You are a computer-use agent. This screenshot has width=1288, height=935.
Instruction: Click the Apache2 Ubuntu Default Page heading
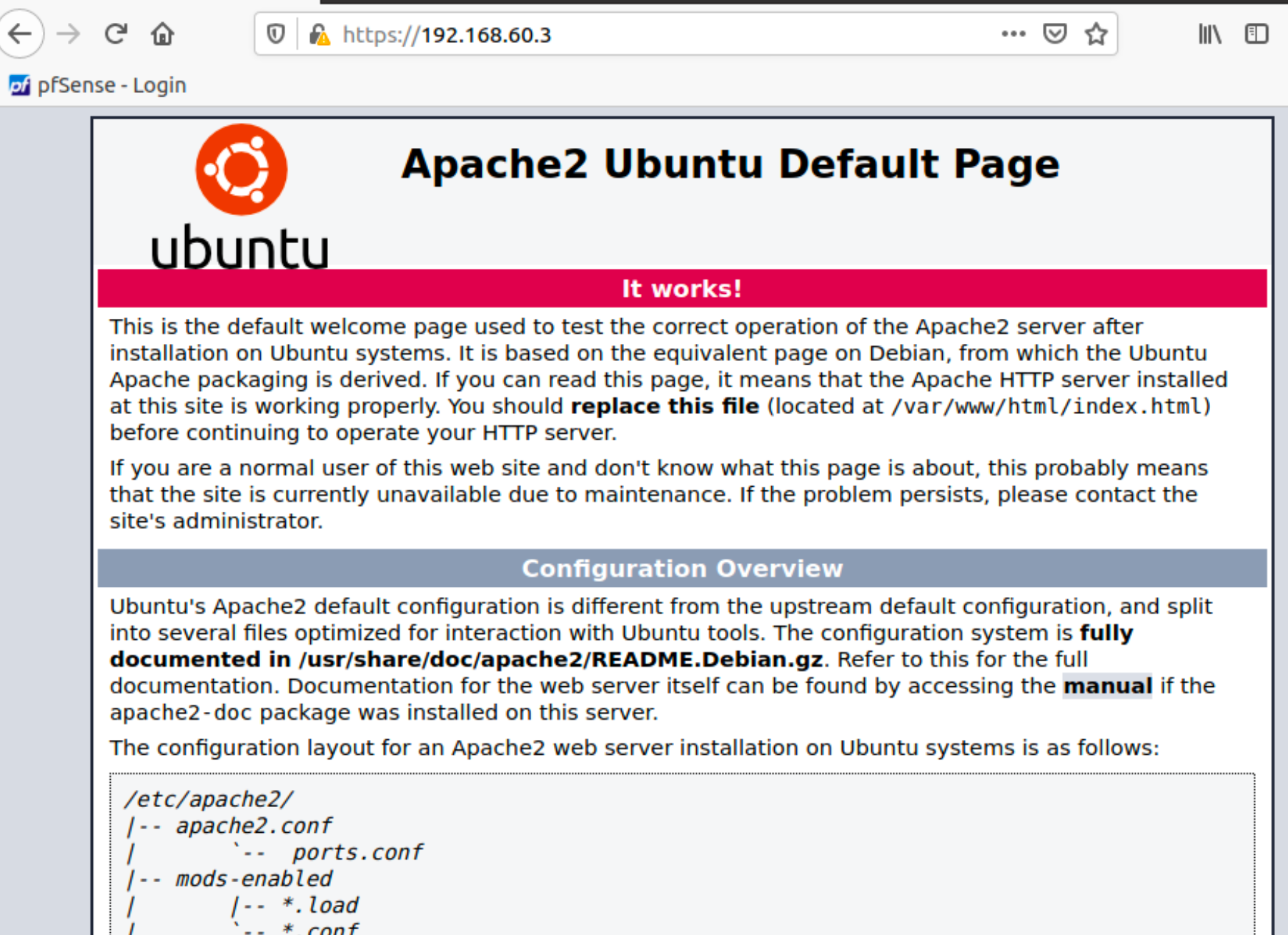pos(730,164)
